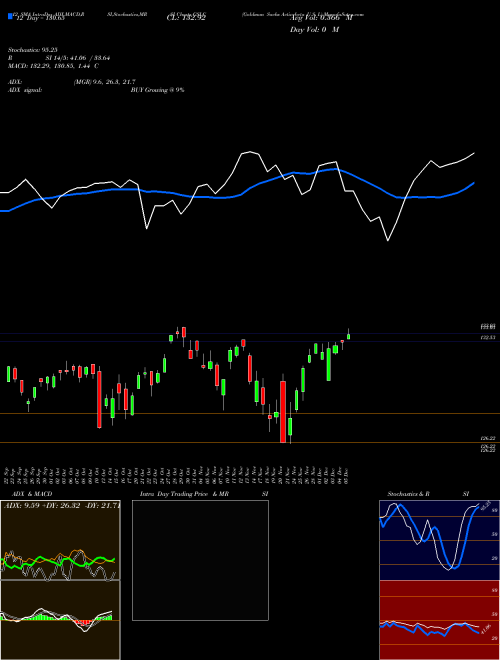
Task: Open the MACD histogram panel
Action: (60, 620)
